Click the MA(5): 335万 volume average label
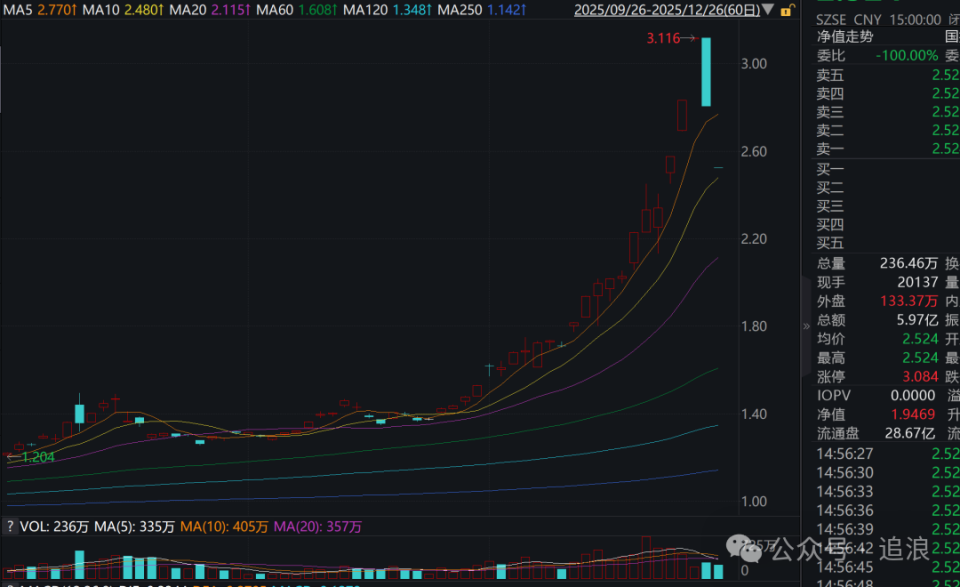 click(135, 526)
